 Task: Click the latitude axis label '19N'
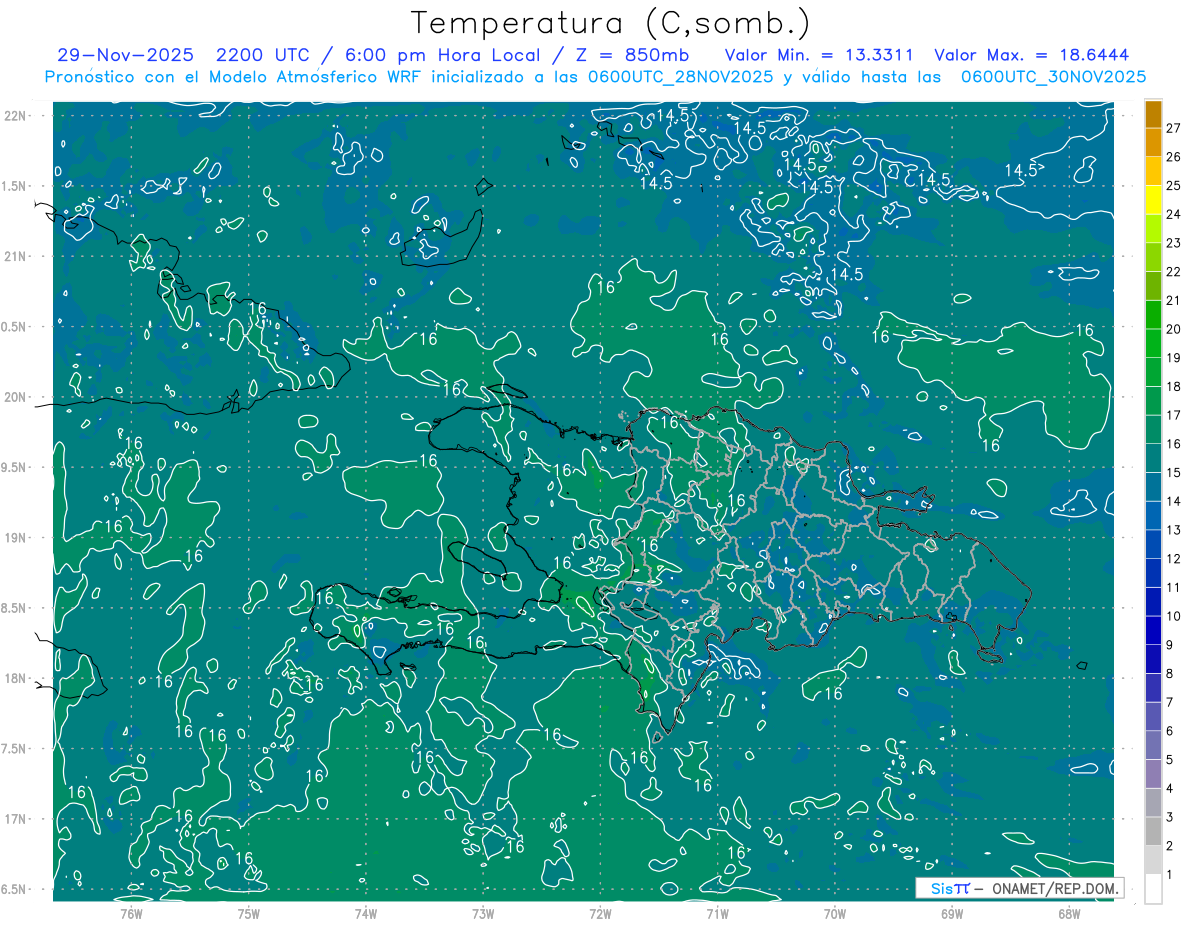tap(16, 538)
